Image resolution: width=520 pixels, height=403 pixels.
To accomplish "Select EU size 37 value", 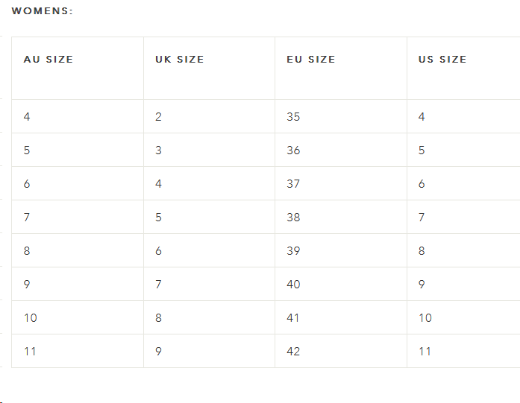I will pos(293,184).
